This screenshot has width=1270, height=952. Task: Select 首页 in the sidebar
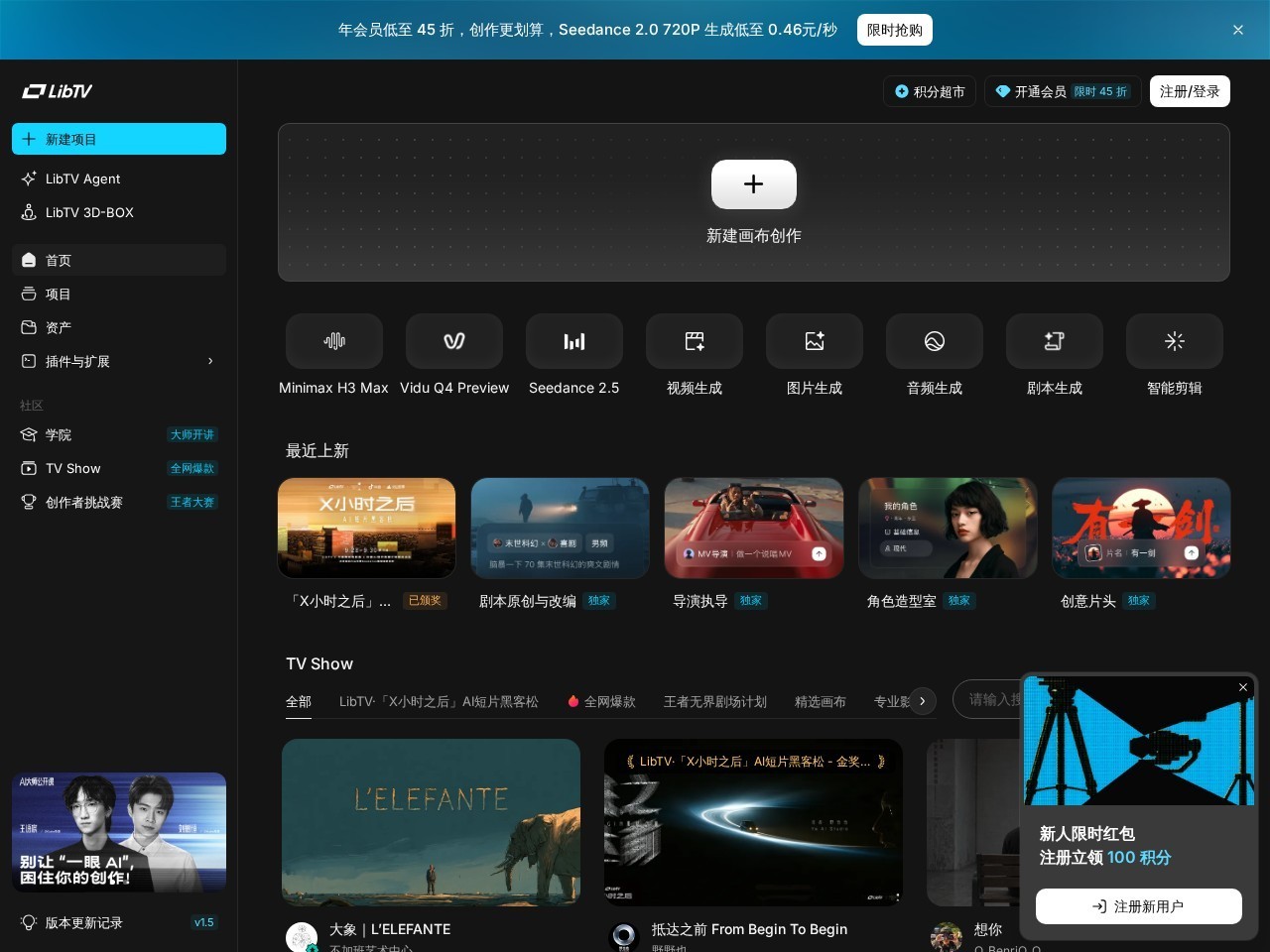[119, 260]
